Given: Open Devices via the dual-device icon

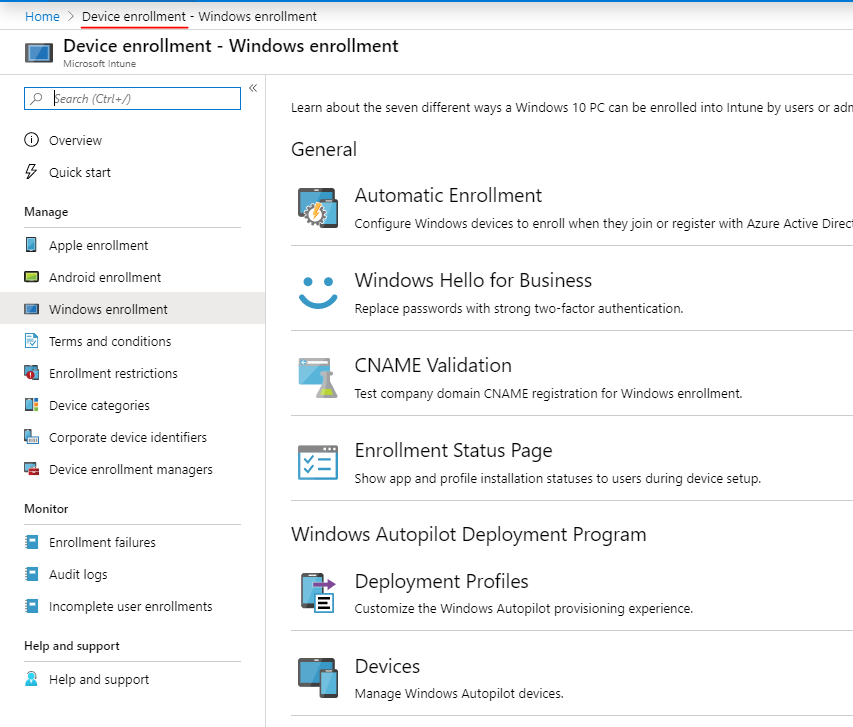Looking at the screenshot, I should pos(320,675).
